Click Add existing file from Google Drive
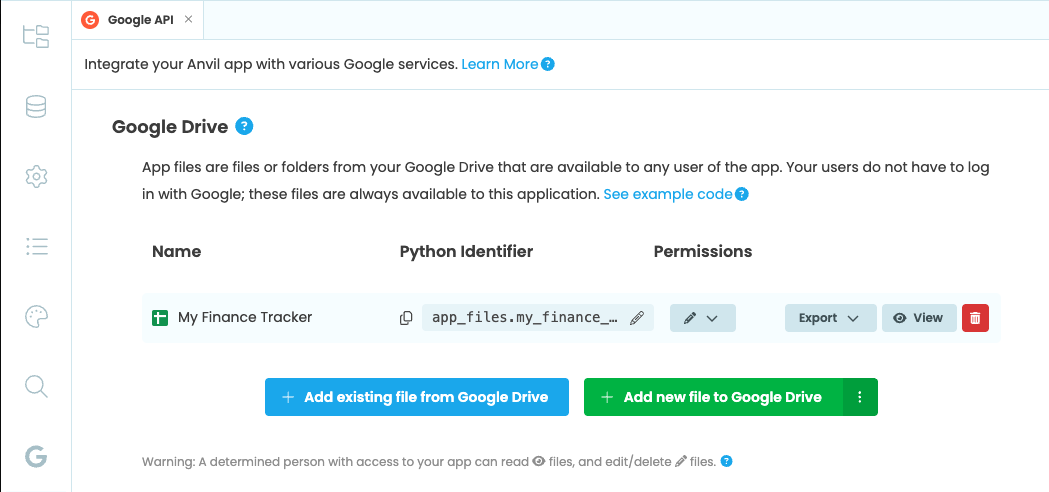The width and height of the screenshot is (1049, 492). 417,397
